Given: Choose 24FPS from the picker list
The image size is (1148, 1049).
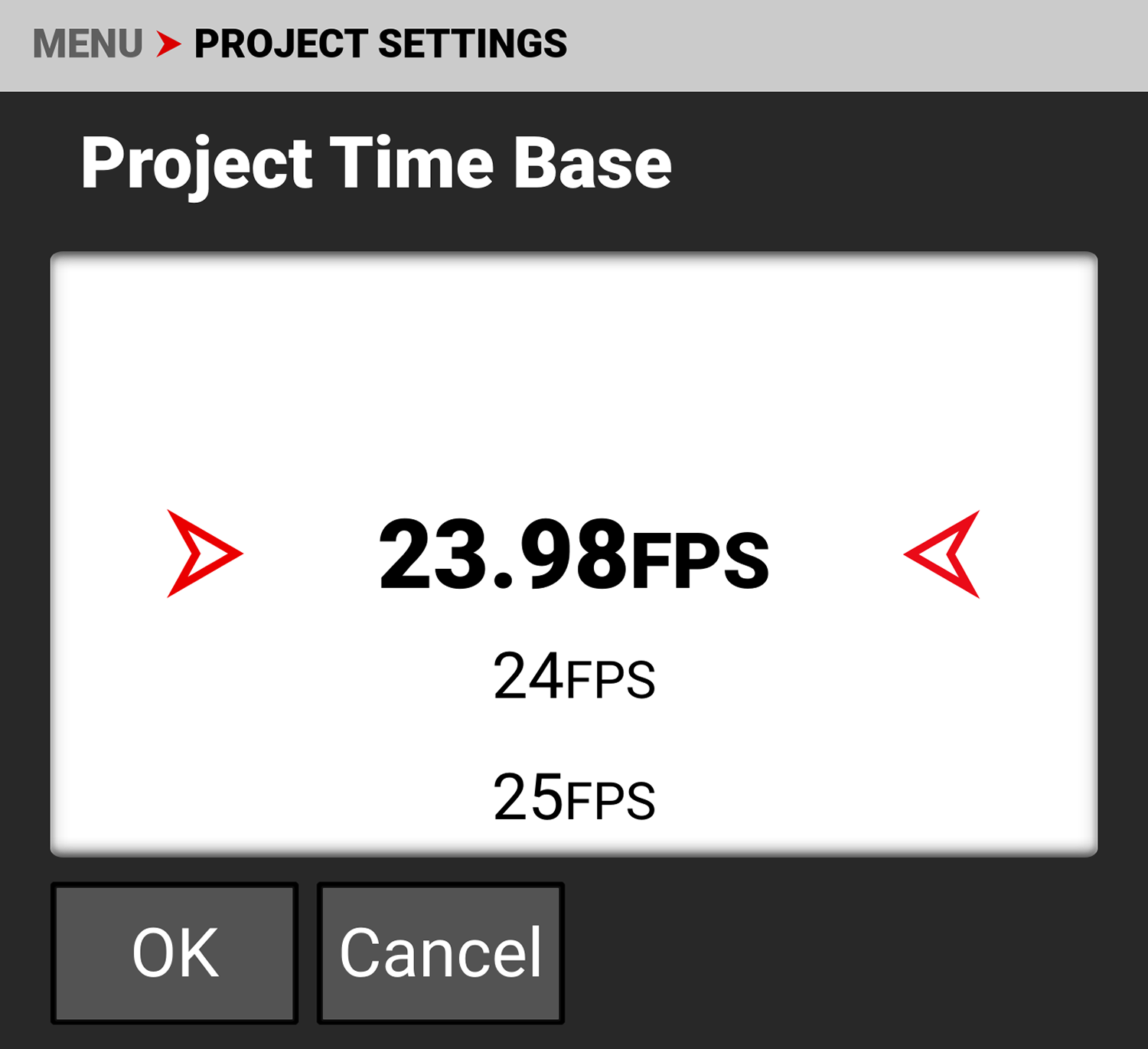Looking at the screenshot, I should click(574, 674).
